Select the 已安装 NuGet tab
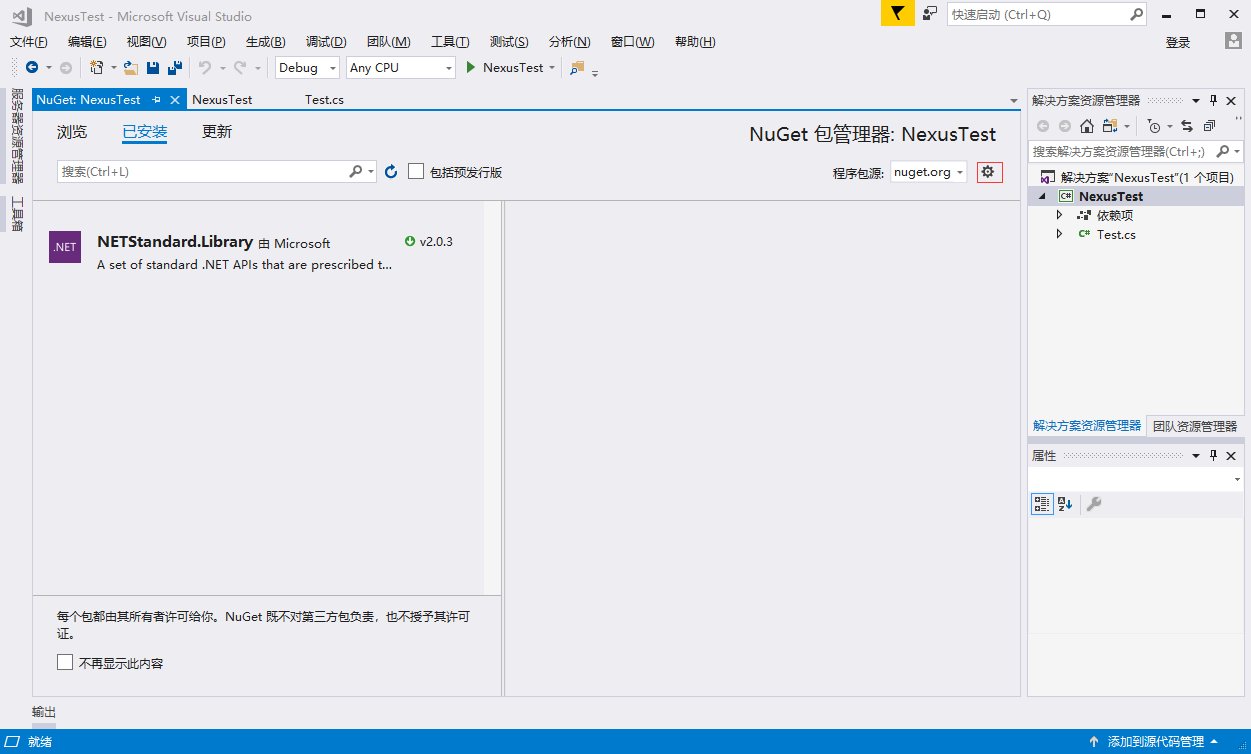The height and width of the screenshot is (754, 1251). pos(145,132)
